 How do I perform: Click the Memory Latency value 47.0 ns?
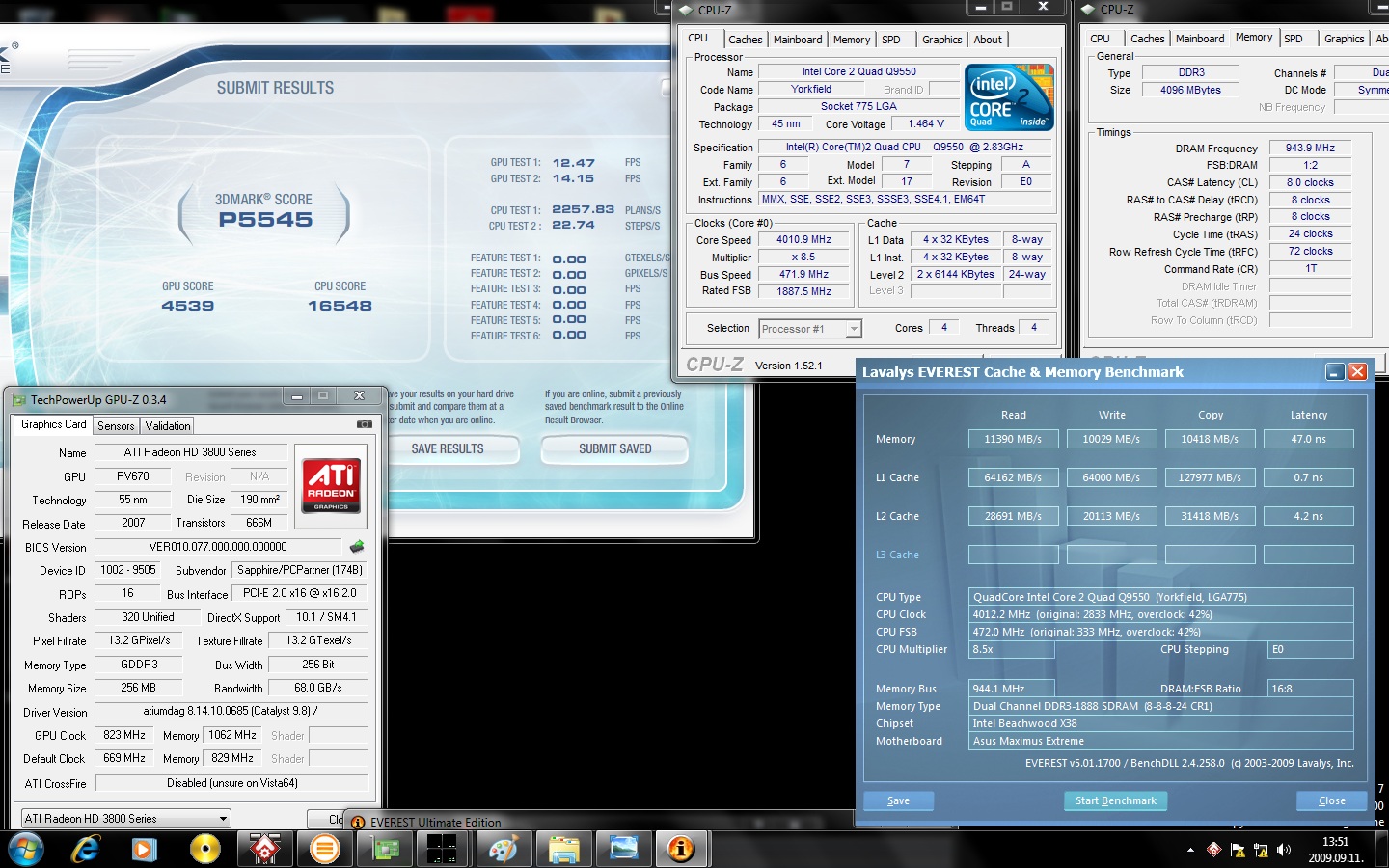tap(1308, 439)
